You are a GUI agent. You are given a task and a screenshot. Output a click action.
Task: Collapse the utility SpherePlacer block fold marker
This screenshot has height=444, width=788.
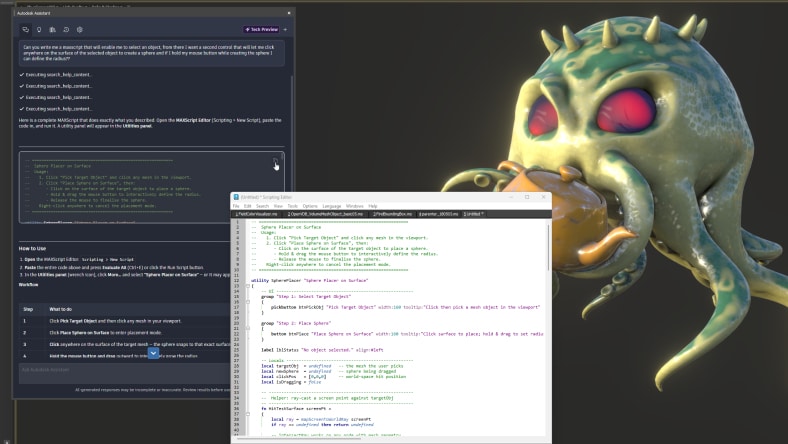tap(248, 286)
